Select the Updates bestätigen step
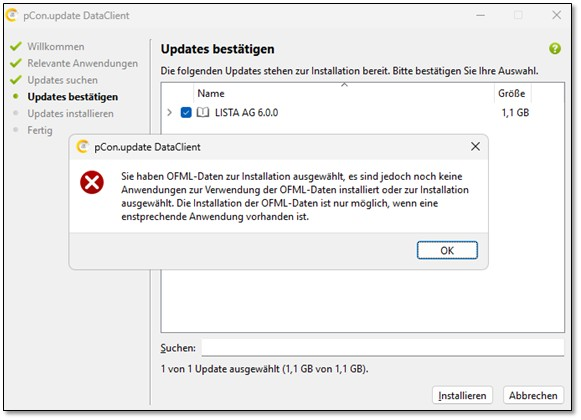This screenshot has width=581, height=420. click(73, 97)
